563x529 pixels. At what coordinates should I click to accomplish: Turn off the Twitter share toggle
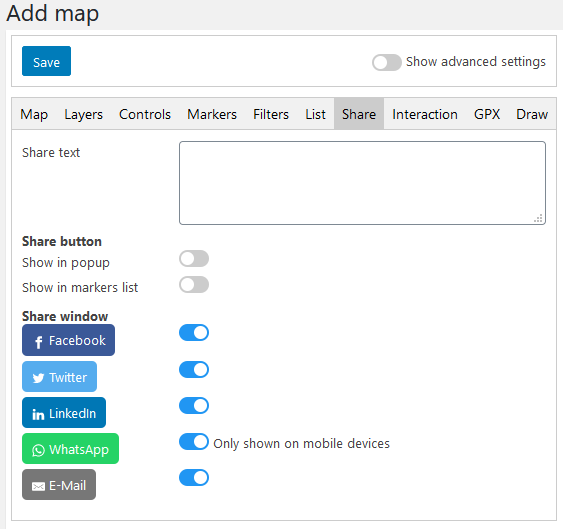point(194,370)
